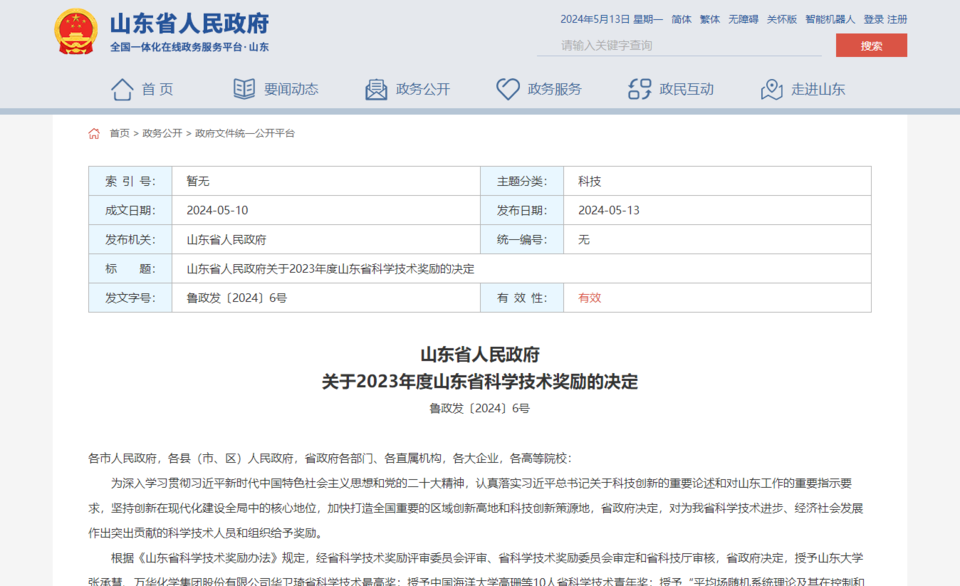The width and height of the screenshot is (960, 586).
Task: Open 要闻动态 navigation menu item
Action: (x=291, y=89)
